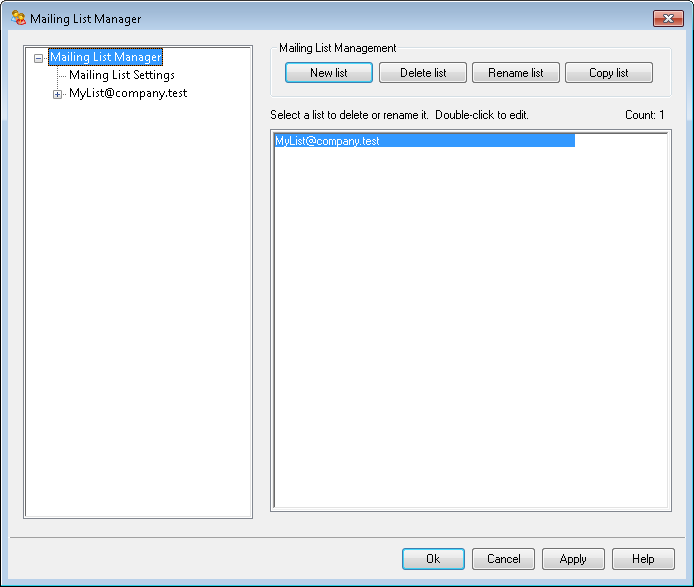The width and height of the screenshot is (694, 587).
Task: Hit the Copy list button
Action: [x=608, y=73]
